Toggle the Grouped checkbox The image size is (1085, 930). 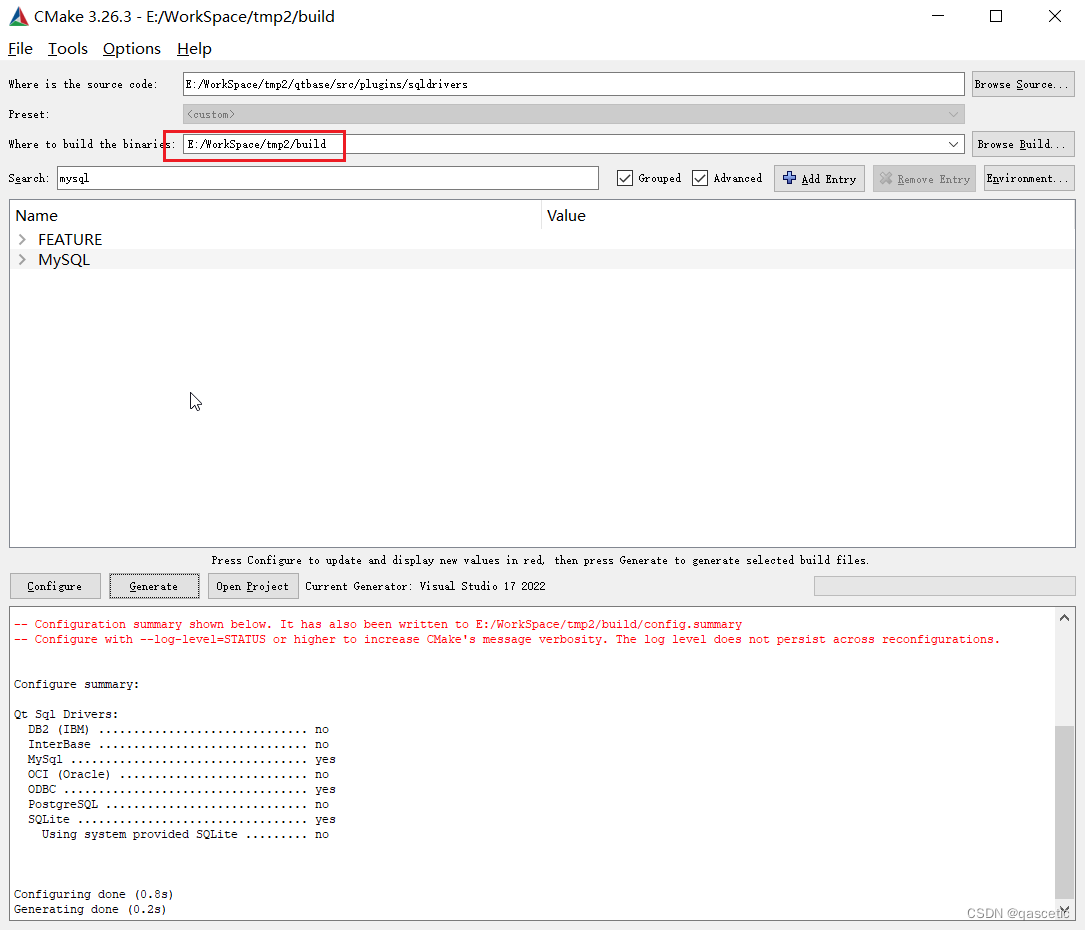point(625,178)
